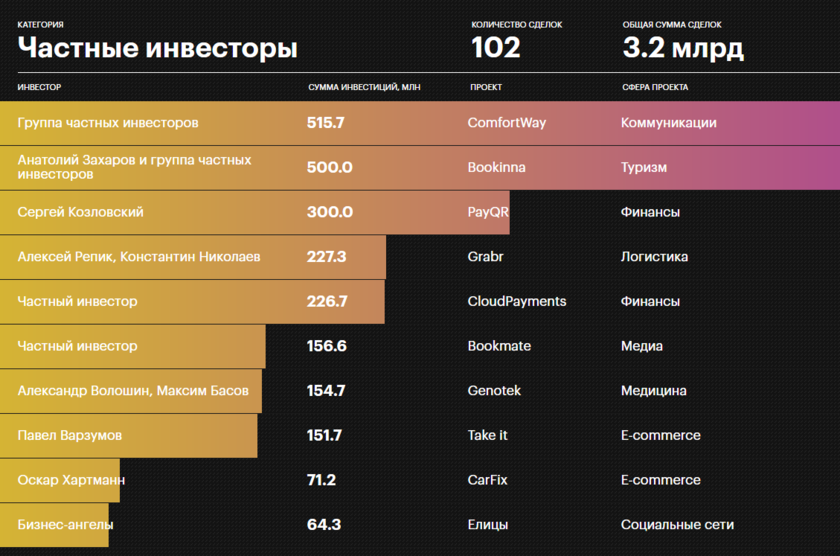Click the Сфера проекта column header
Screen dimensions: 840x556
coord(655,87)
